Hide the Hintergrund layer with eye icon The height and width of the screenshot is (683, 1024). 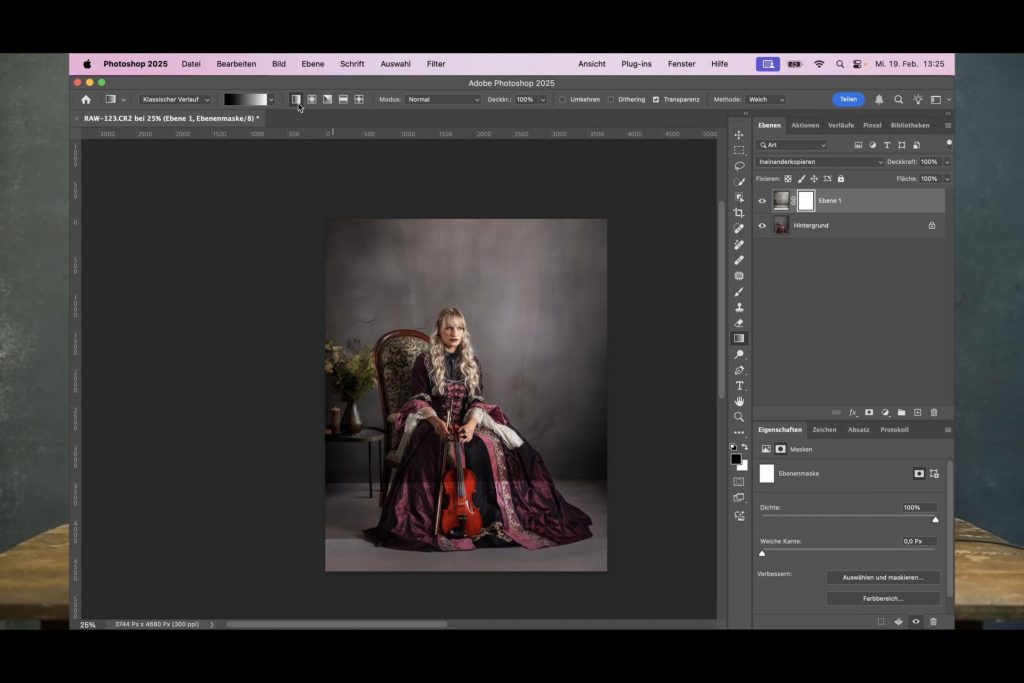(762, 226)
